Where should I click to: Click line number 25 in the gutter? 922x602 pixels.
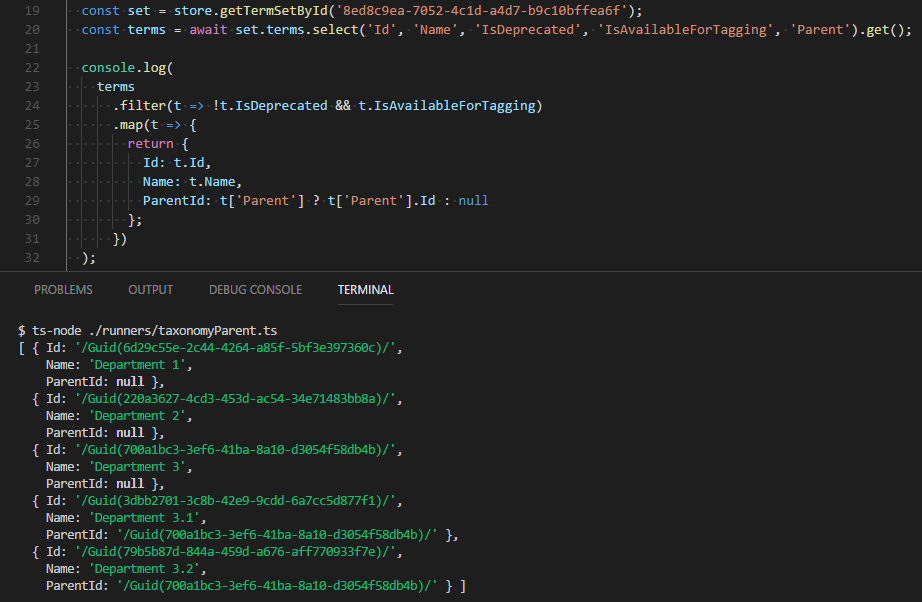[32, 125]
